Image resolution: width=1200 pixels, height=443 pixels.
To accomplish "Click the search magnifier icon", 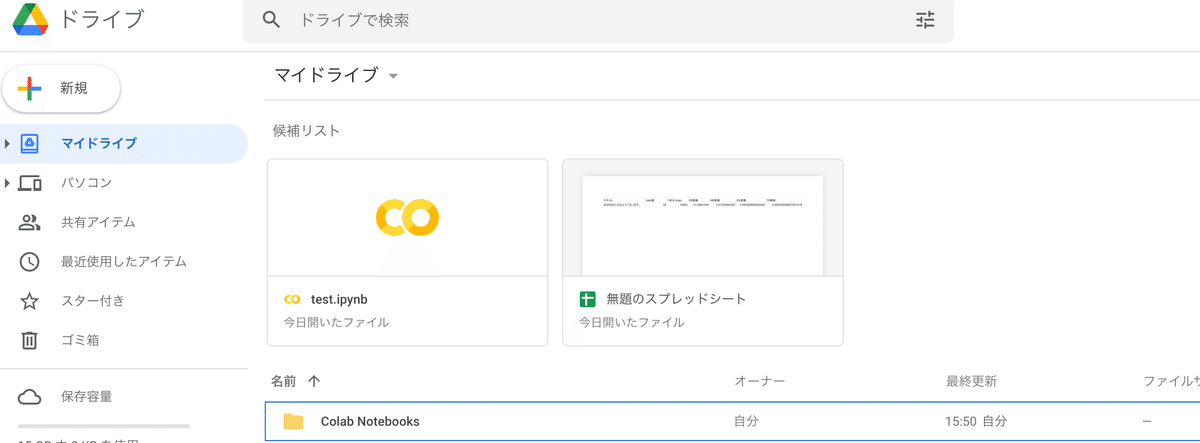I will (x=270, y=20).
